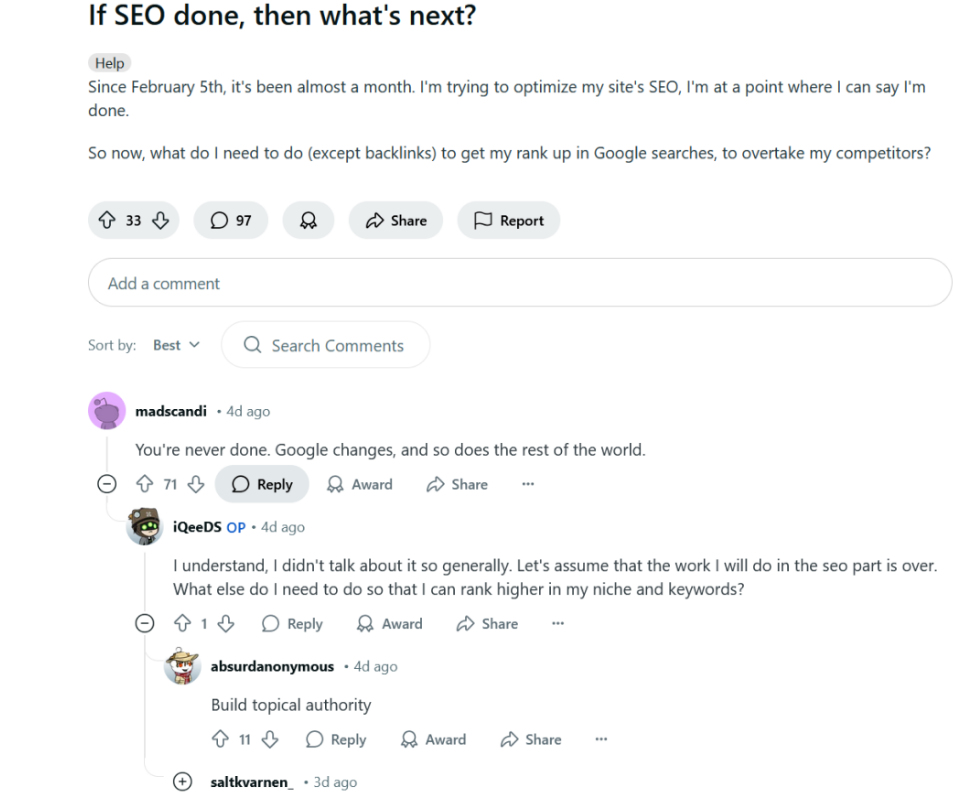This screenshot has height=809, width=975.
Task: Downvote iQeeDS's reply
Action: click(226, 623)
